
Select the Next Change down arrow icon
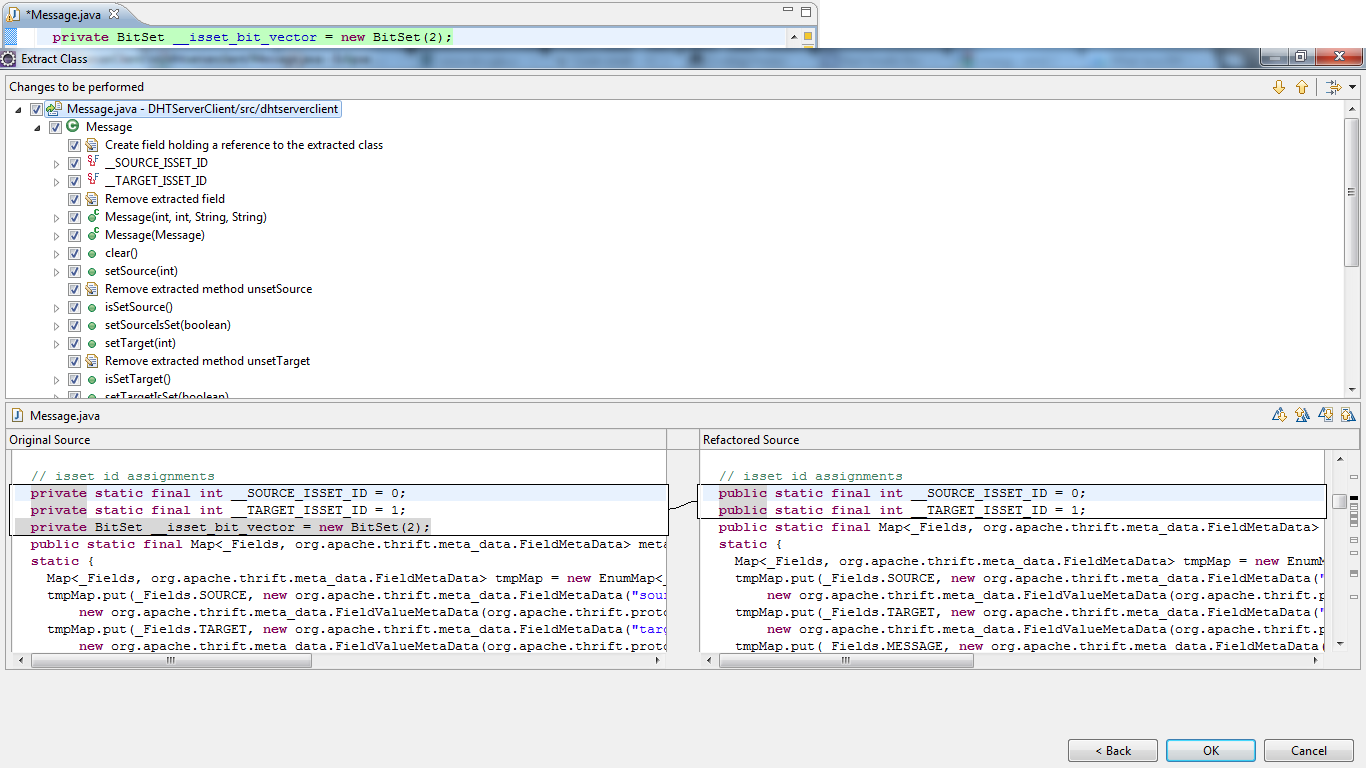1280,87
